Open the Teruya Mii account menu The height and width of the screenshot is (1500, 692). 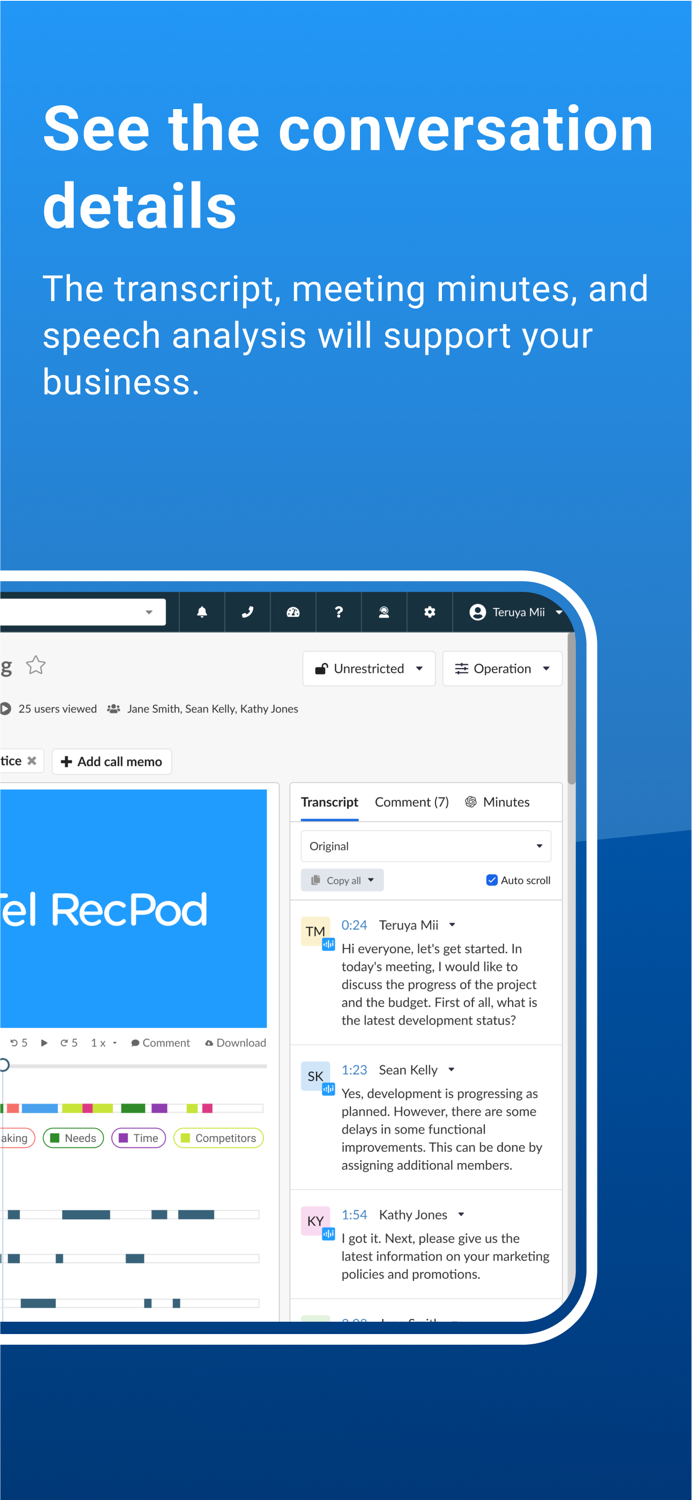(516, 612)
